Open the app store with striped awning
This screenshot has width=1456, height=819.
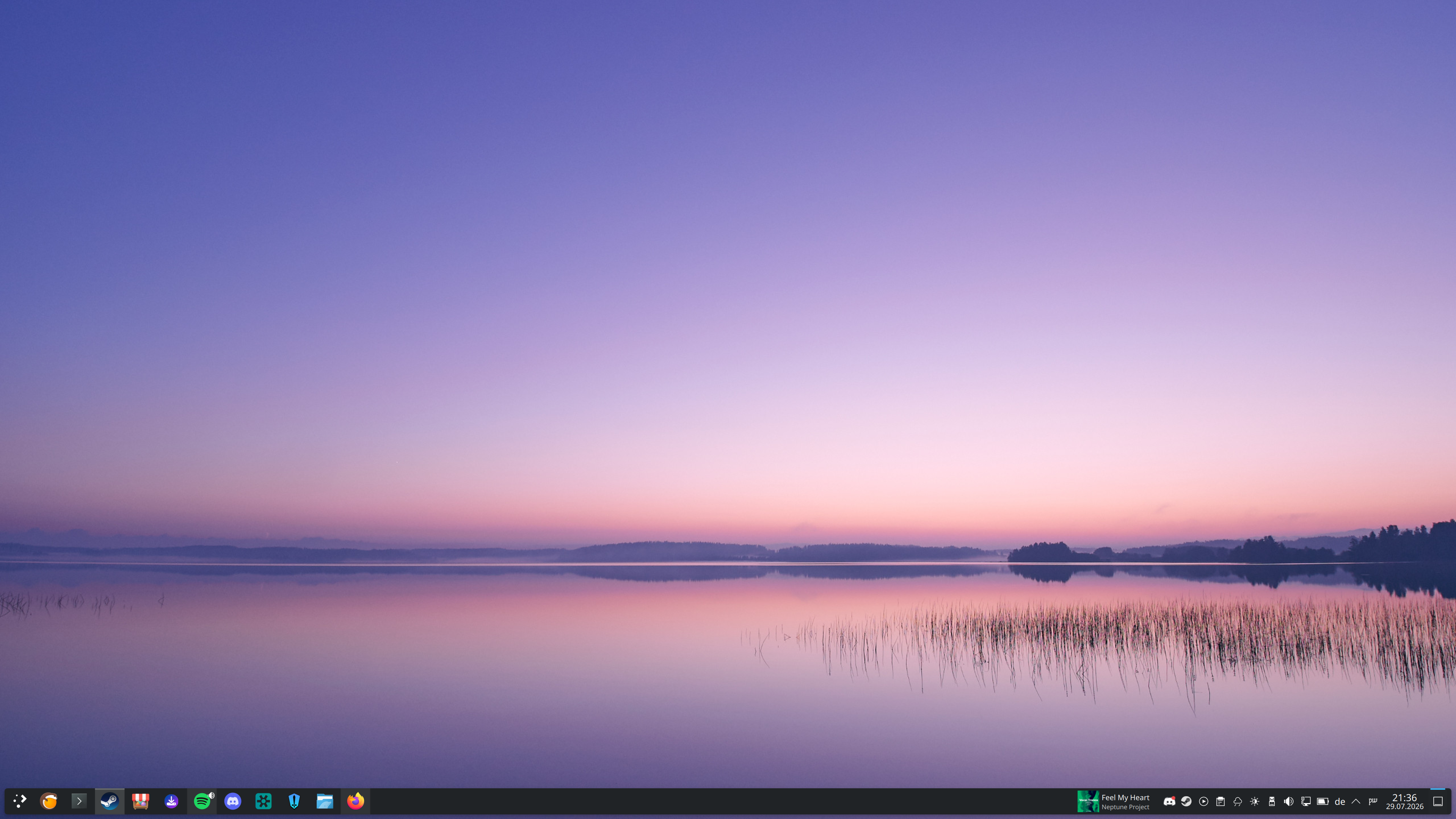pos(140,801)
